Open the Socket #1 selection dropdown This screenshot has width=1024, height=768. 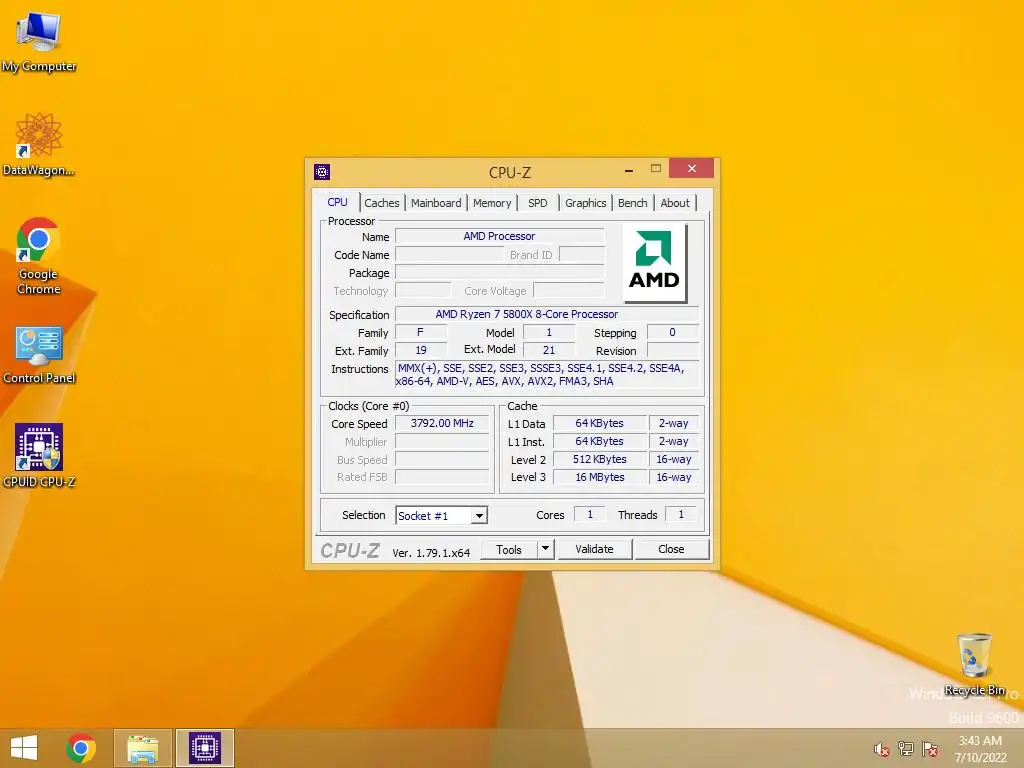[441, 516]
